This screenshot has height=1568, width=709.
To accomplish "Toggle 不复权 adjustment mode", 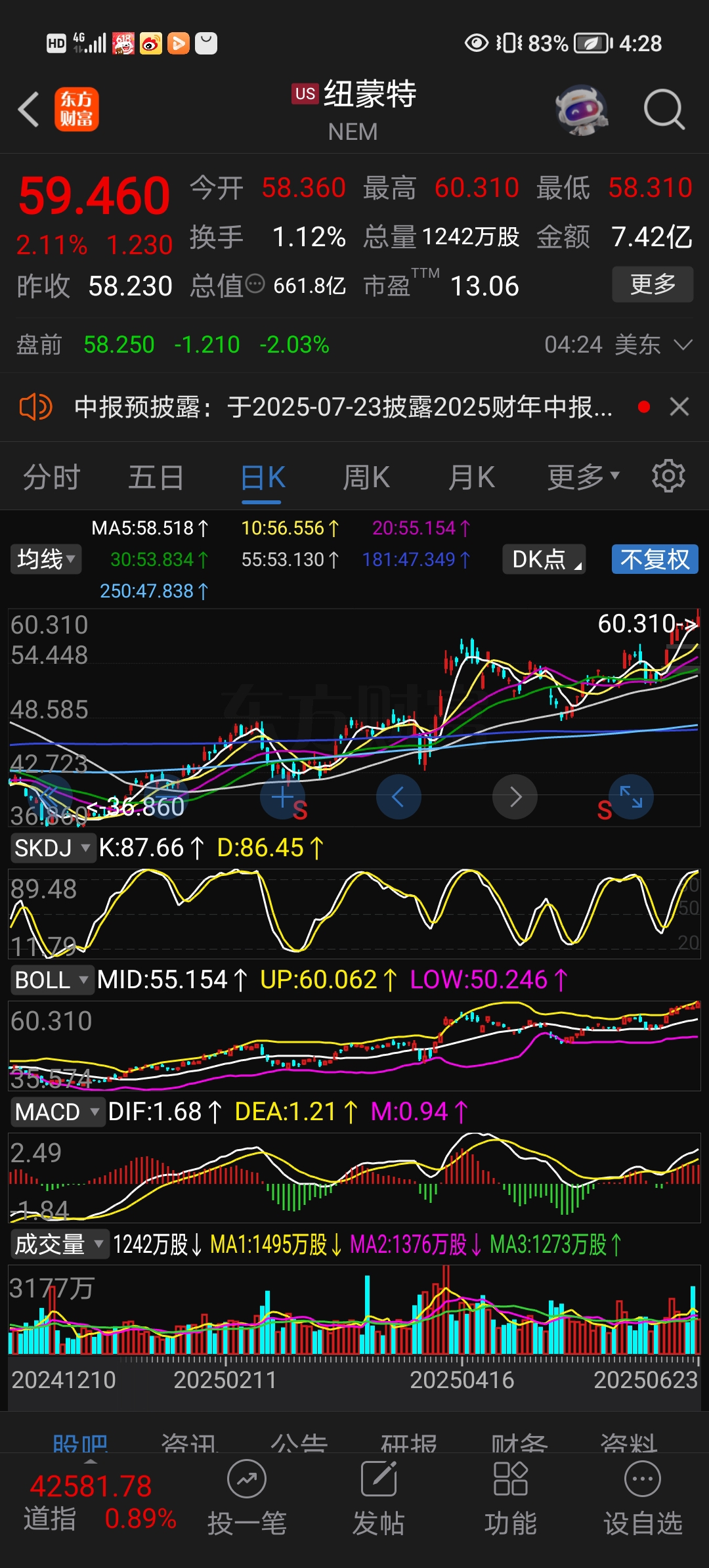I will pyautogui.click(x=655, y=559).
